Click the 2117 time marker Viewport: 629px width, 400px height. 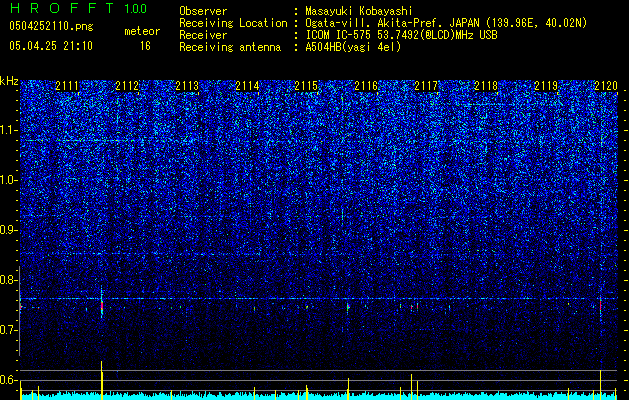tap(426, 86)
